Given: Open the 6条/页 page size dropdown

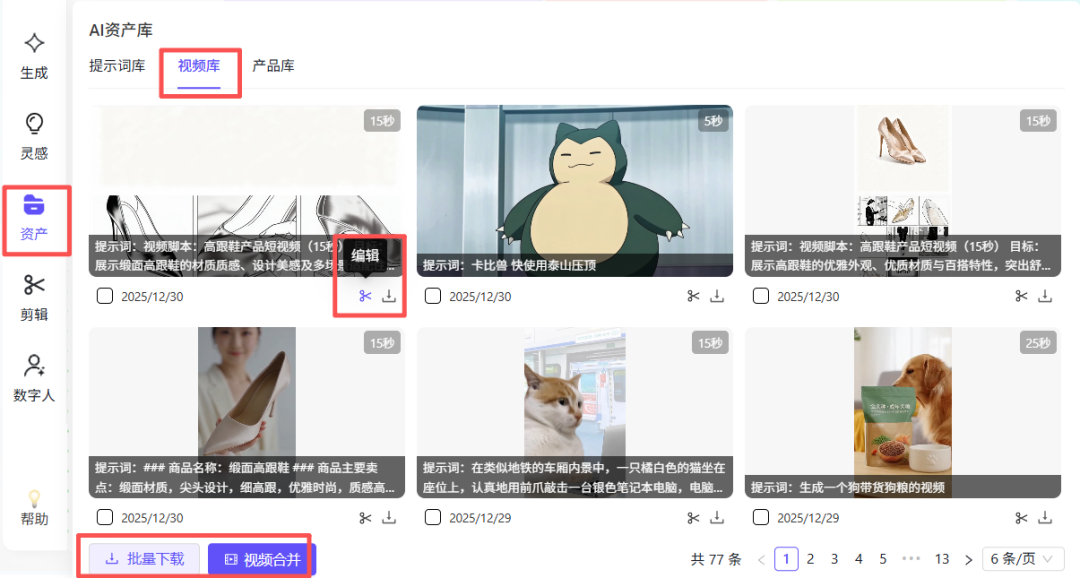Looking at the screenshot, I should [1022, 559].
